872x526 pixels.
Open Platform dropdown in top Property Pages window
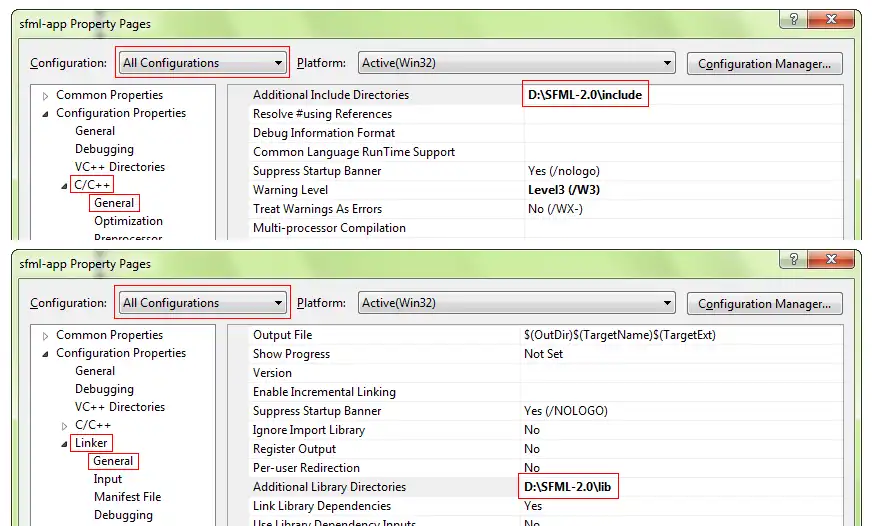517,63
